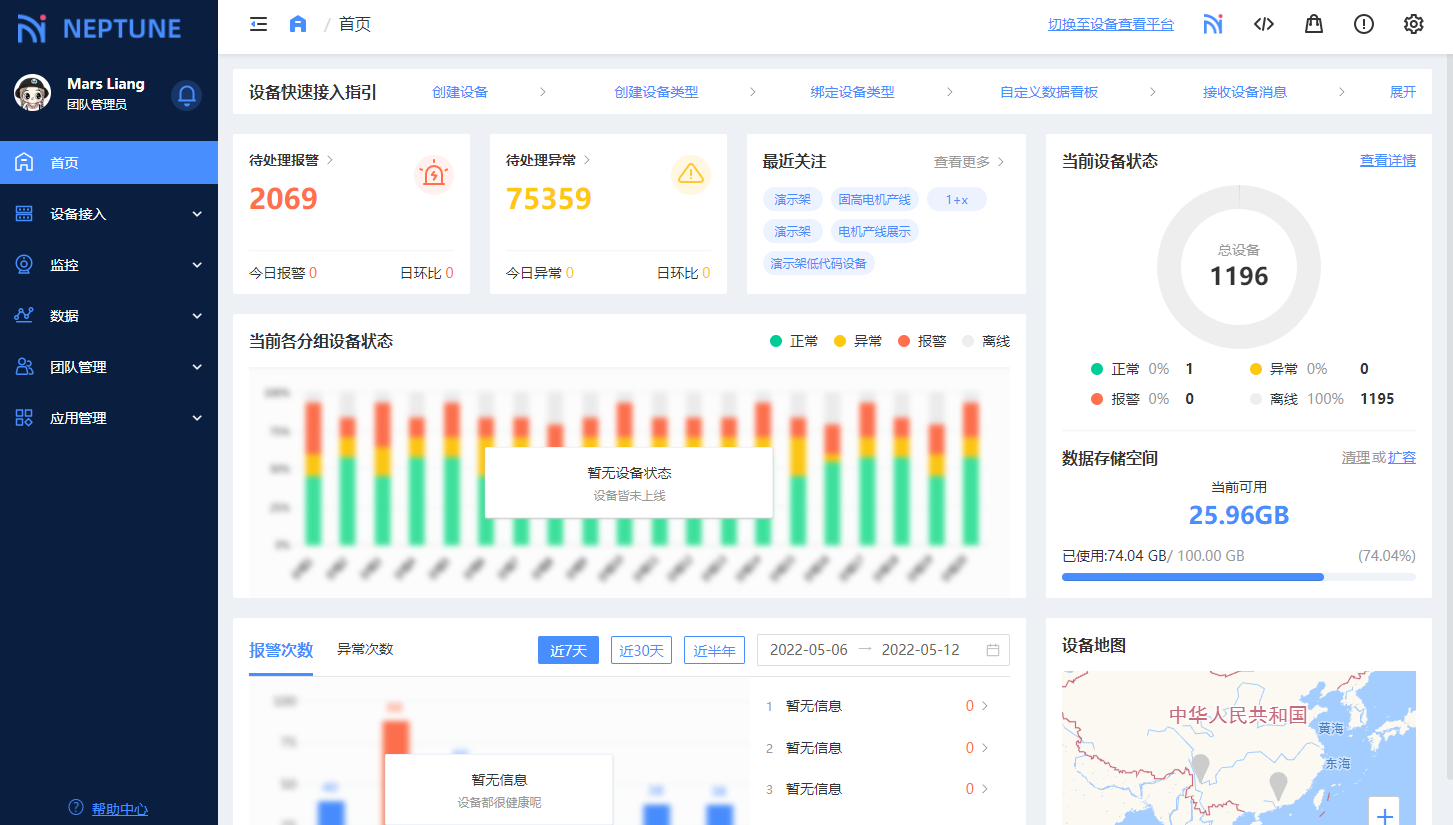Expand the 团队管理 sidebar menu
1453x825 pixels.
pyautogui.click(x=108, y=367)
